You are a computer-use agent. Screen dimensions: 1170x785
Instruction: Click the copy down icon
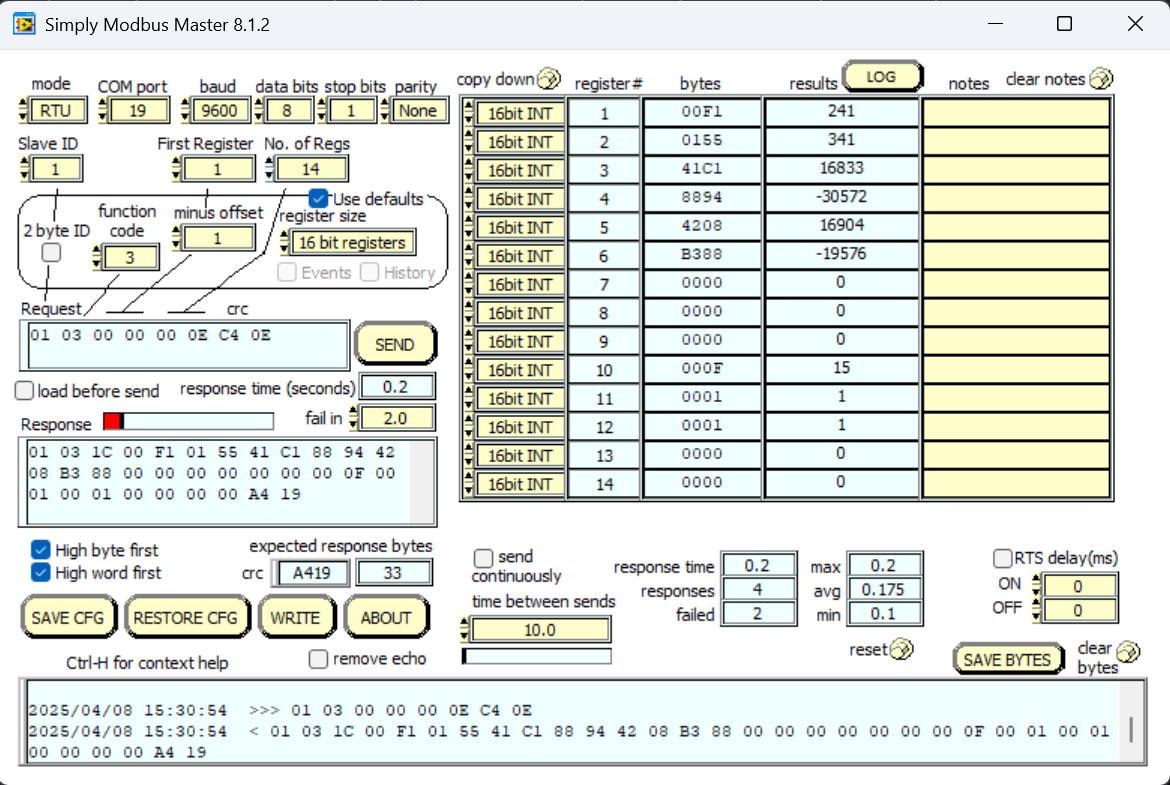(549, 79)
